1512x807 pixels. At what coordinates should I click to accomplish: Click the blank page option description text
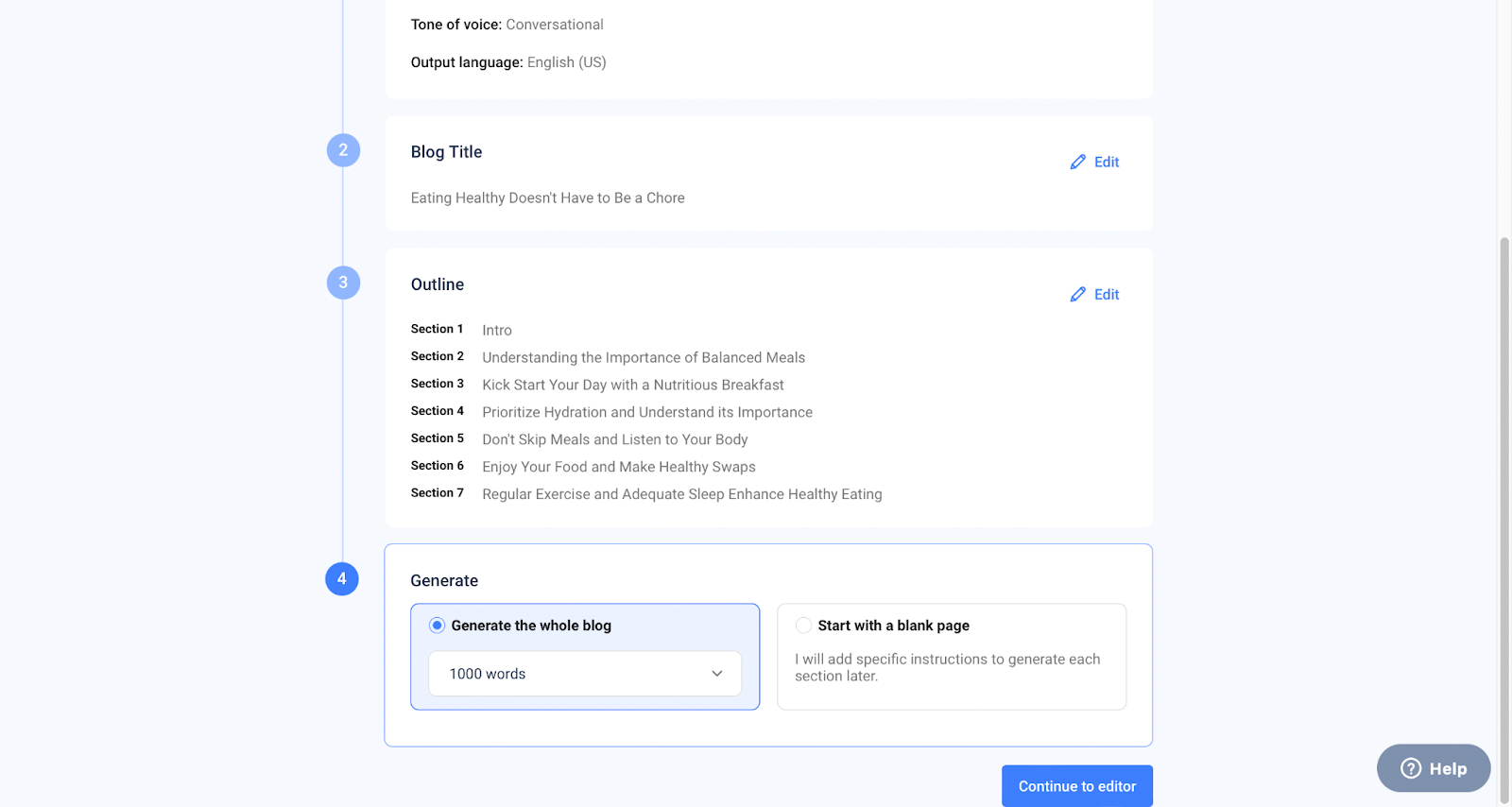click(948, 667)
